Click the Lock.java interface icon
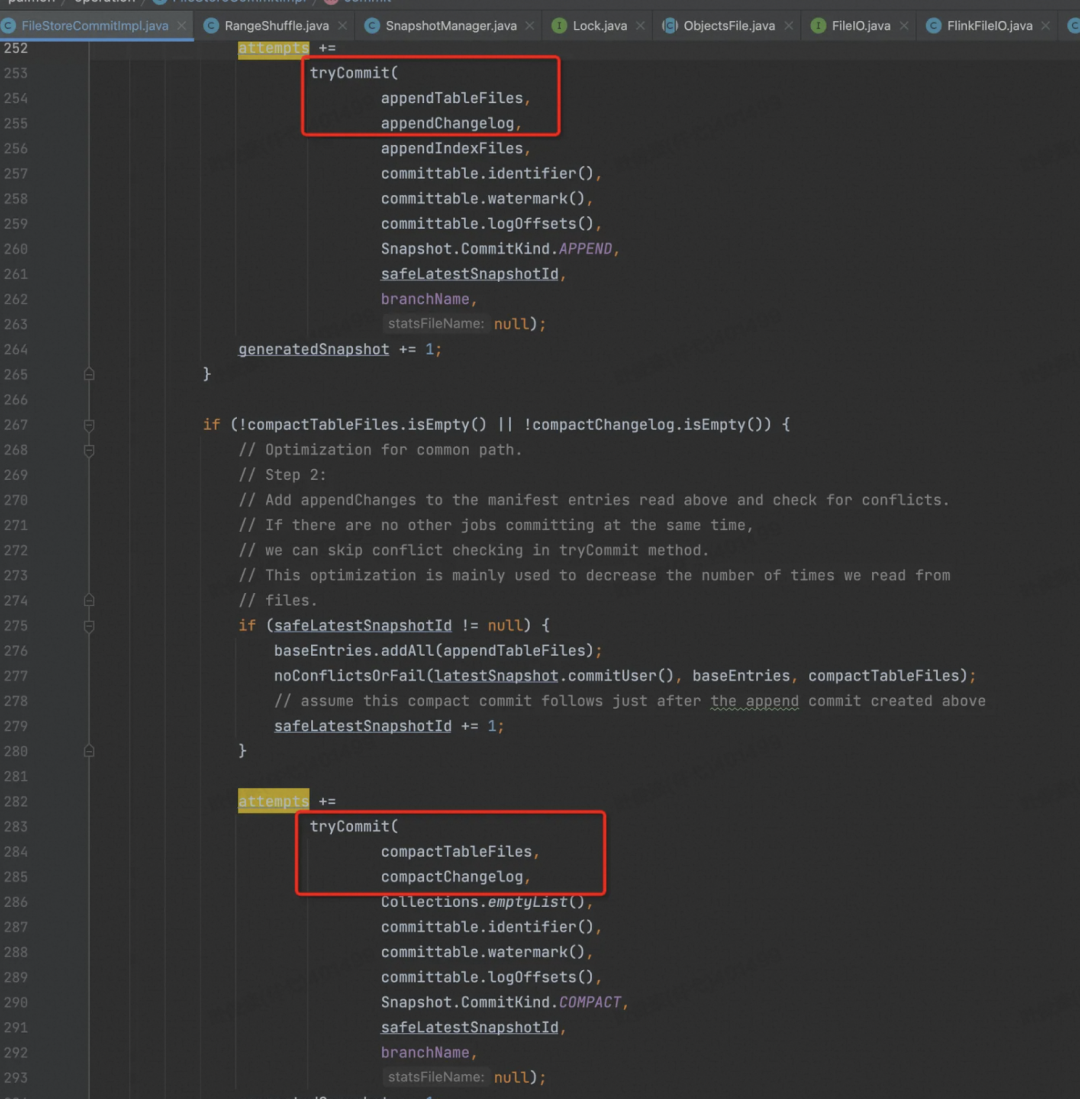Screen dimensions: 1080x1099 click(559, 26)
